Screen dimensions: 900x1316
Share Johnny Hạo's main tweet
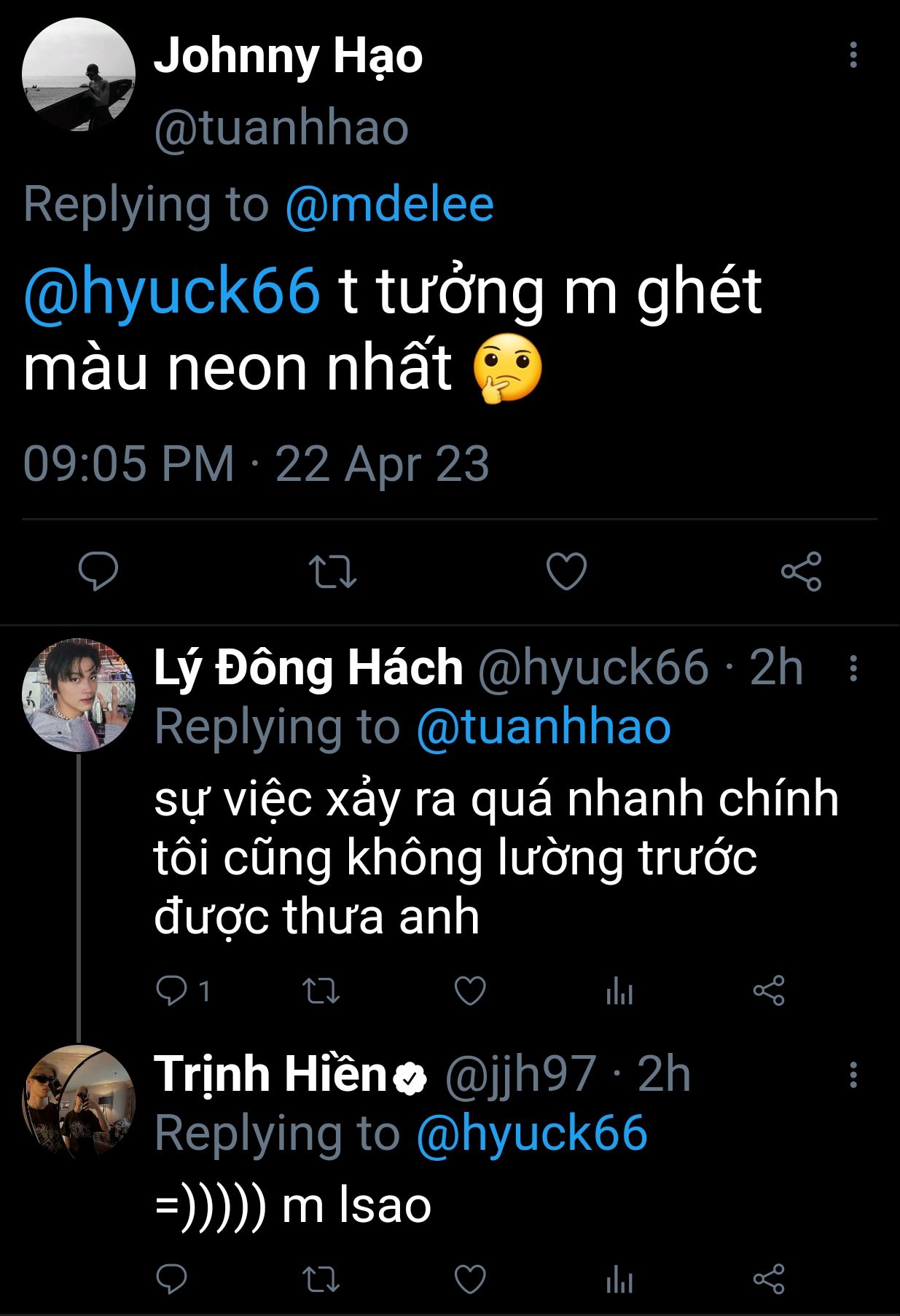(x=801, y=571)
